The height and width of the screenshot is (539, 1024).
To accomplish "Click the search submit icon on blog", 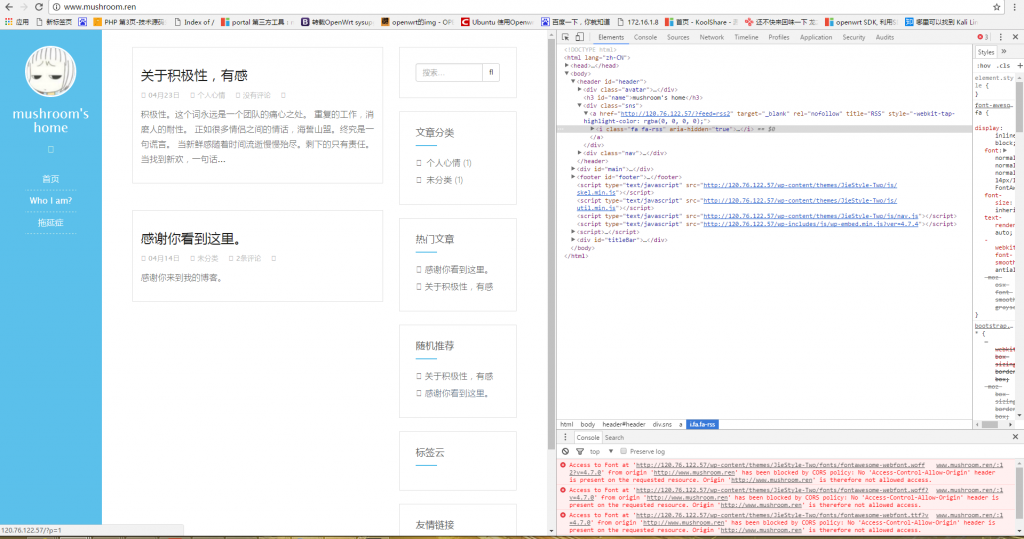I will 491,72.
